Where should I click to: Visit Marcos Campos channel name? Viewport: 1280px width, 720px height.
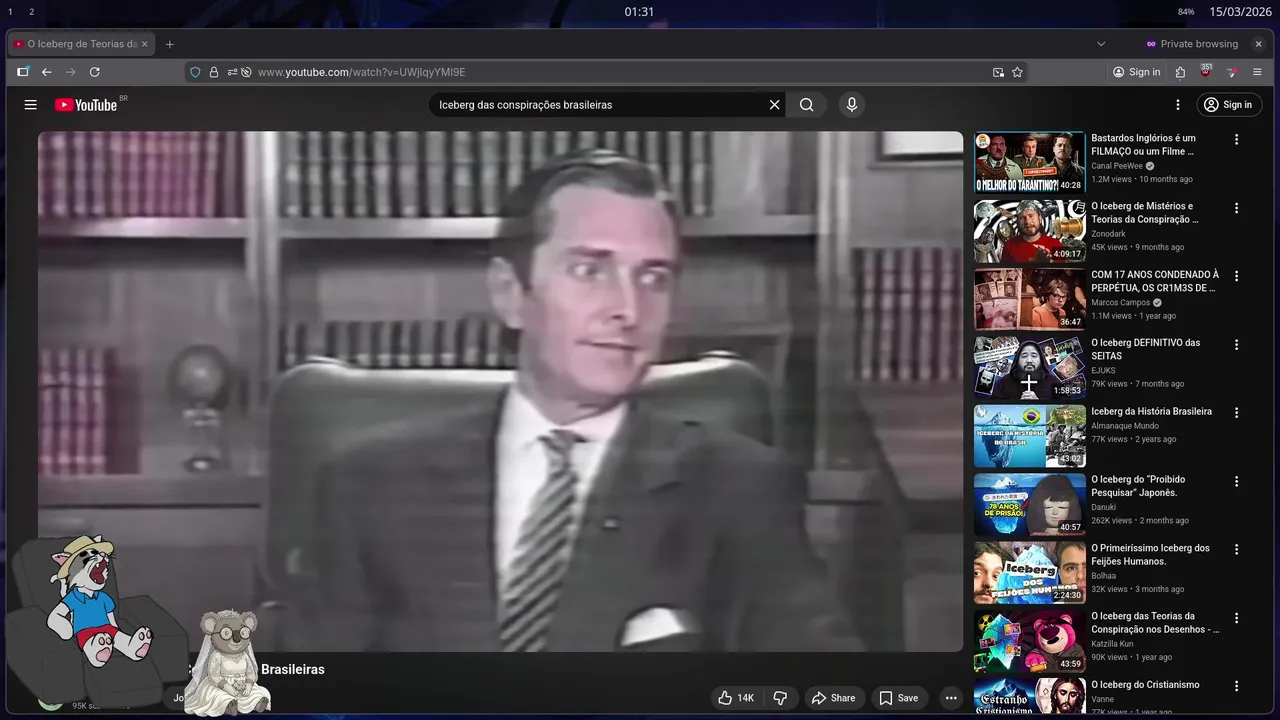pos(1120,302)
